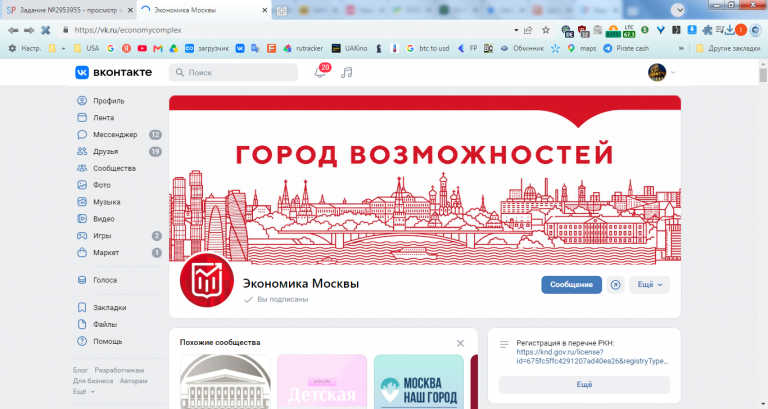Open the knd.gov.ru license link
The height and width of the screenshot is (409, 768).
592,357
